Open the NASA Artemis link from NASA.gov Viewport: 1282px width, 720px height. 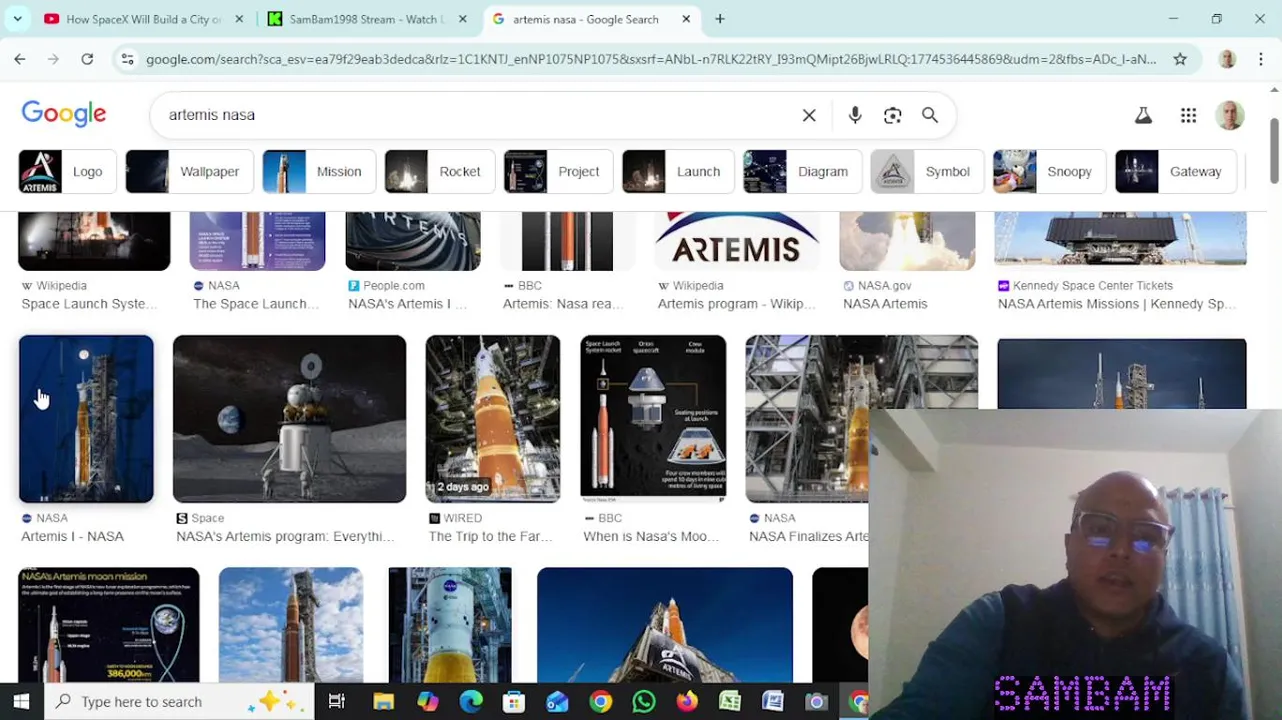(x=885, y=304)
